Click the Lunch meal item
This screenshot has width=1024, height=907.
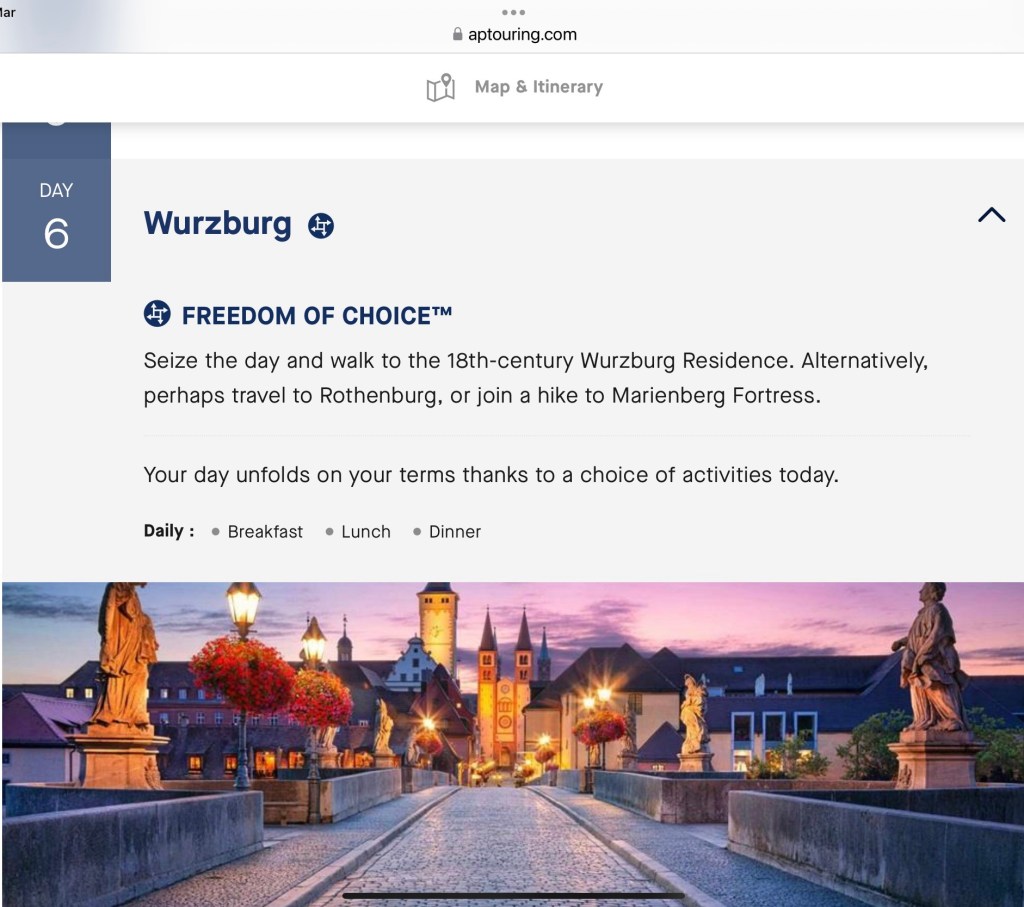click(x=358, y=532)
